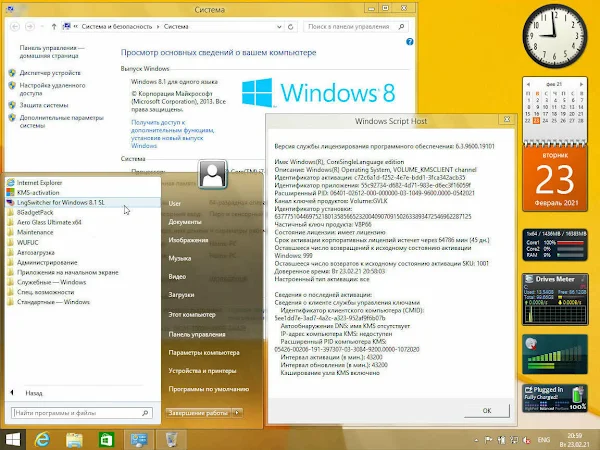Open Загрузки from the Start menu
Viewport: 600px width, 450px height.
[181, 295]
